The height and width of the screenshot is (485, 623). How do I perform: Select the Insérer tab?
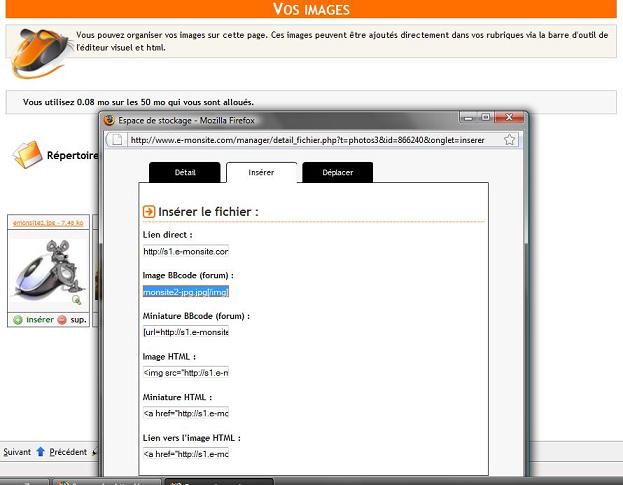[x=261, y=172]
